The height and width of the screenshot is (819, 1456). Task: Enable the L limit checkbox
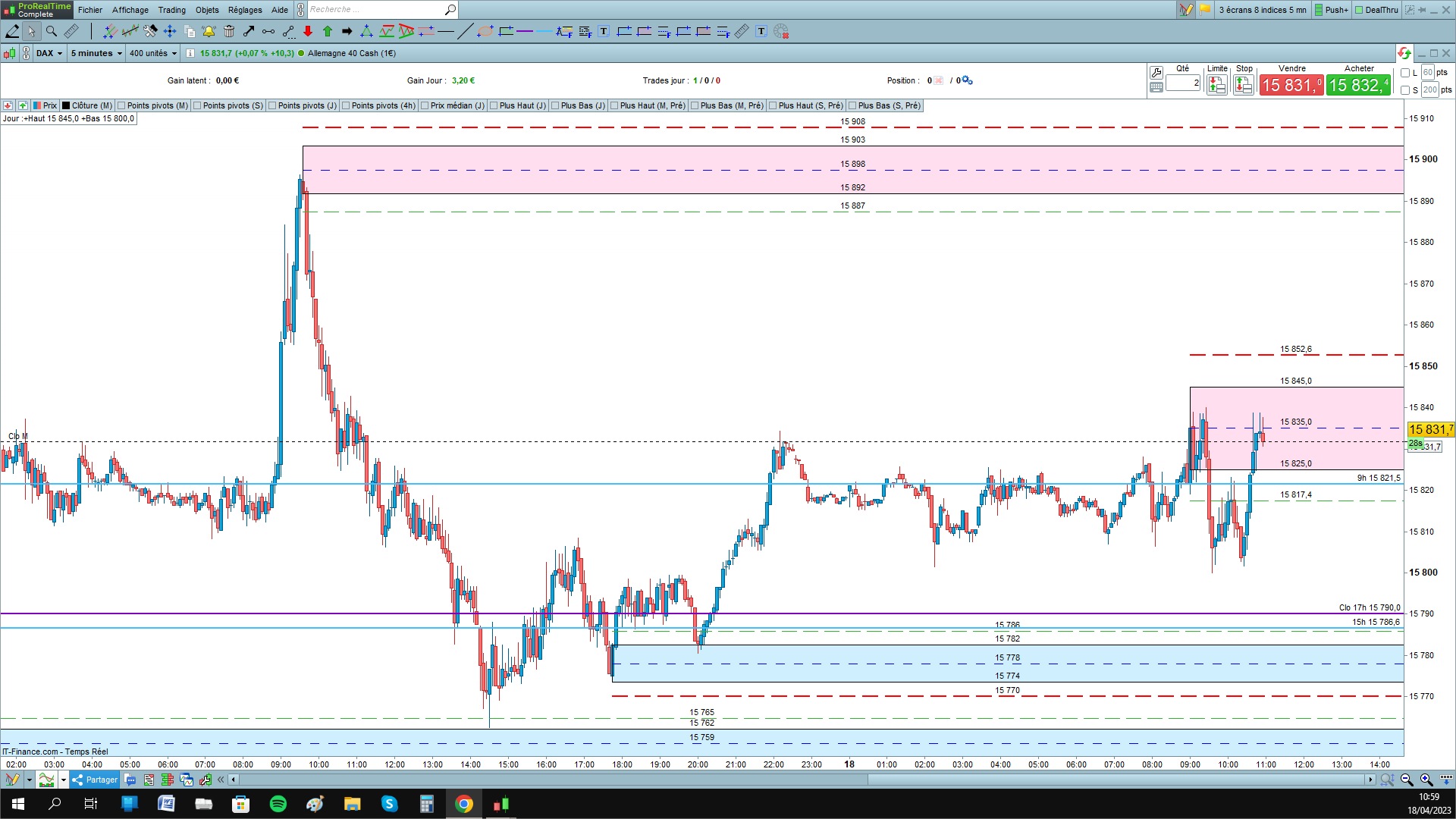(1405, 73)
